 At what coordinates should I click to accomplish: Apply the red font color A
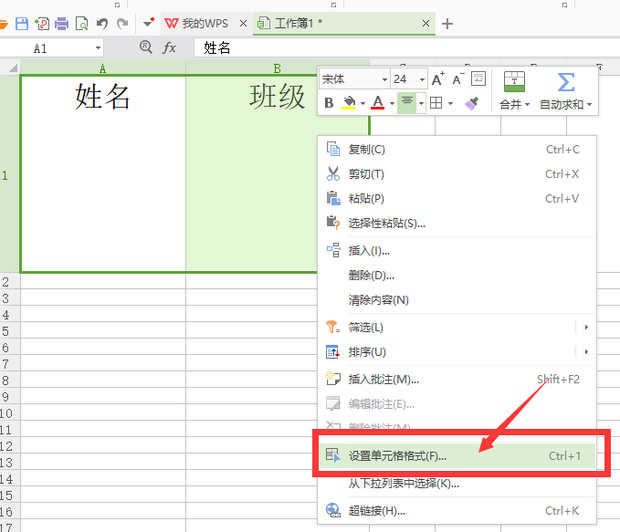(378, 103)
